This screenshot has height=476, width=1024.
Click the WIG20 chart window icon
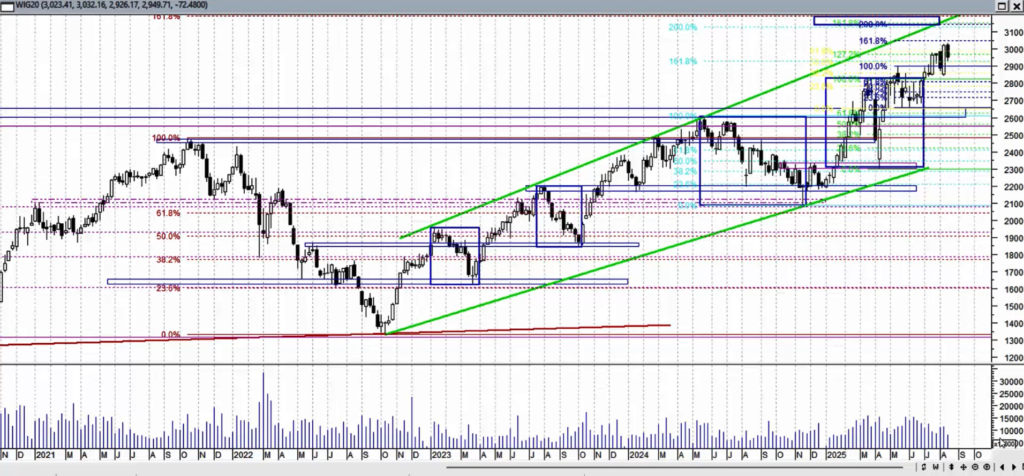pyautogui.click(x=7, y=7)
